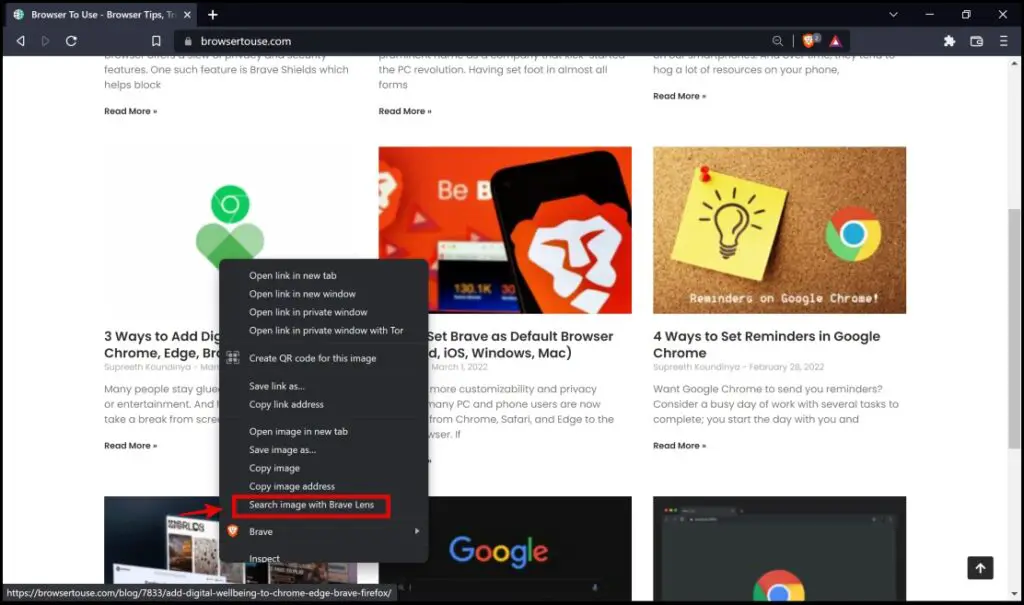This screenshot has height=605, width=1024.
Task: Go back using the browser back arrow
Action: [x=21, y=41]
